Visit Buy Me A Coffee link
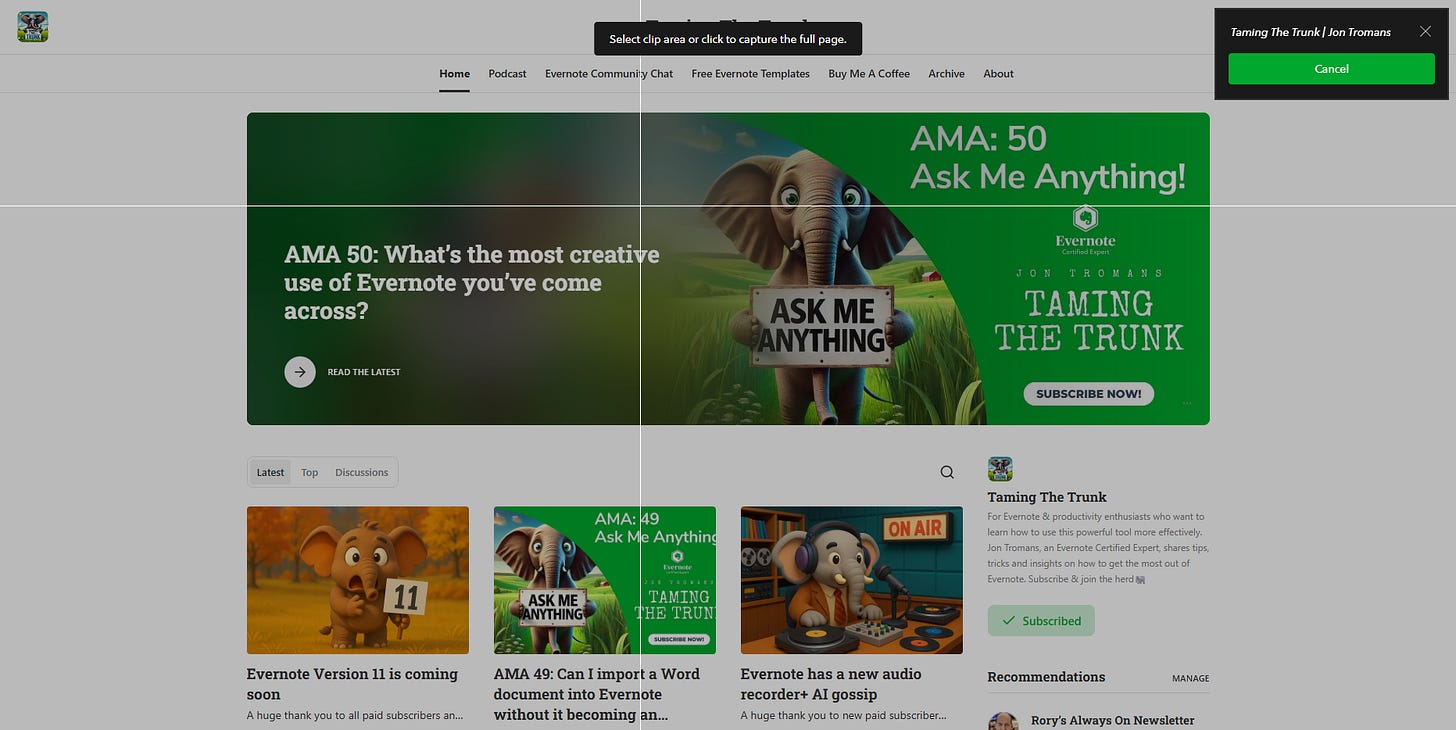Image resolution: width=1456 pixels, height=730 pixels. coord(869,74)
